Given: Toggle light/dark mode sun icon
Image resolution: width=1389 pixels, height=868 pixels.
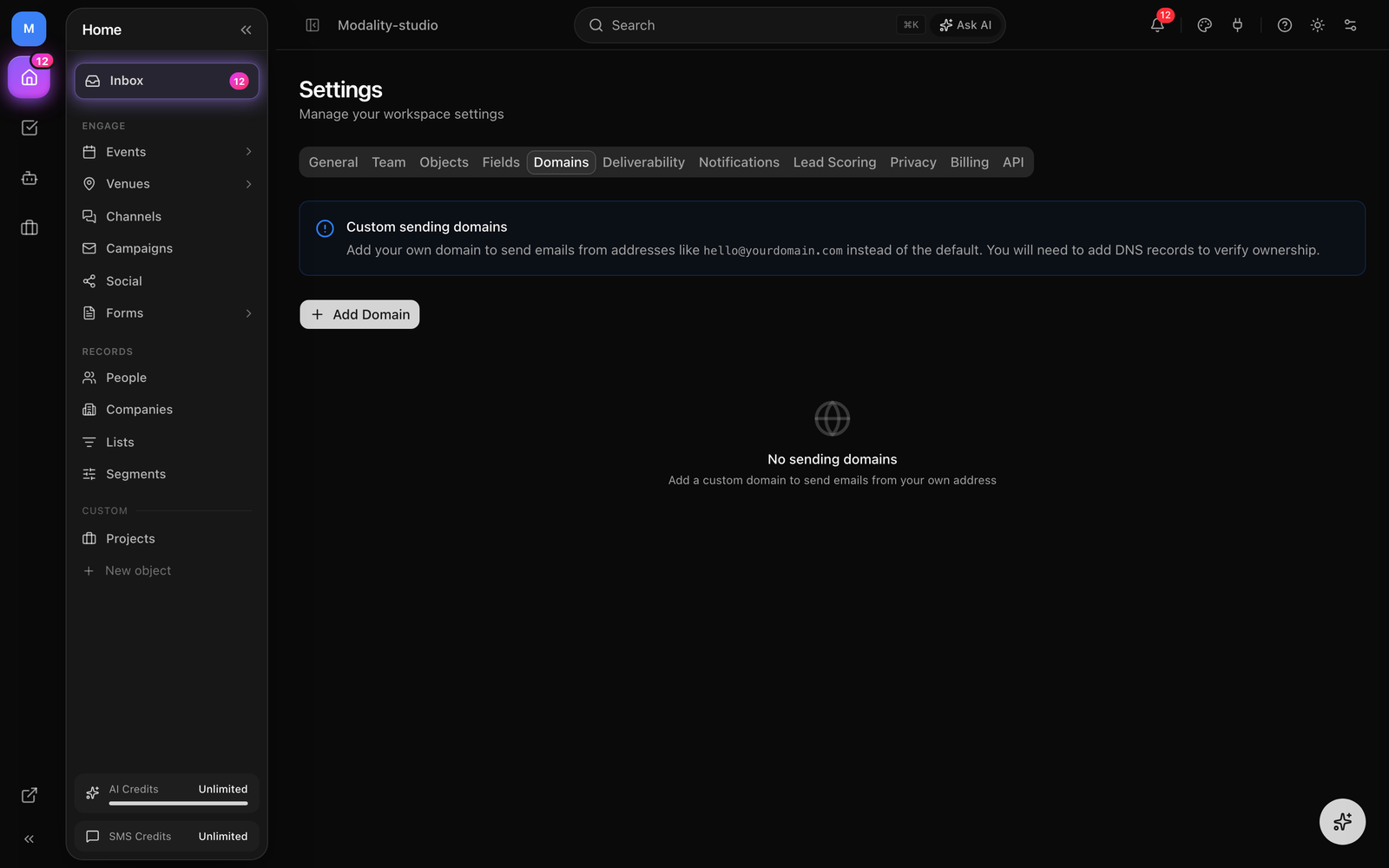Looking at the screenshot, I should (1318, 25).
